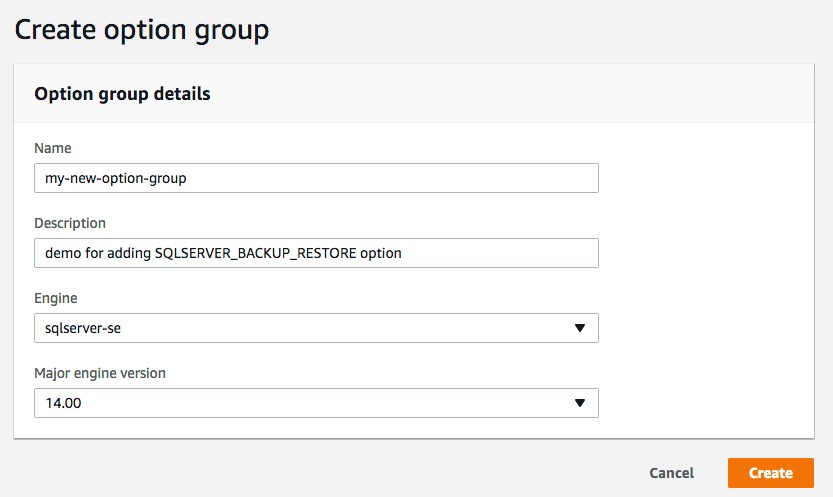Click the Engine field label
The width and height of the screenshot is (833, 497).
click(56, 298)
